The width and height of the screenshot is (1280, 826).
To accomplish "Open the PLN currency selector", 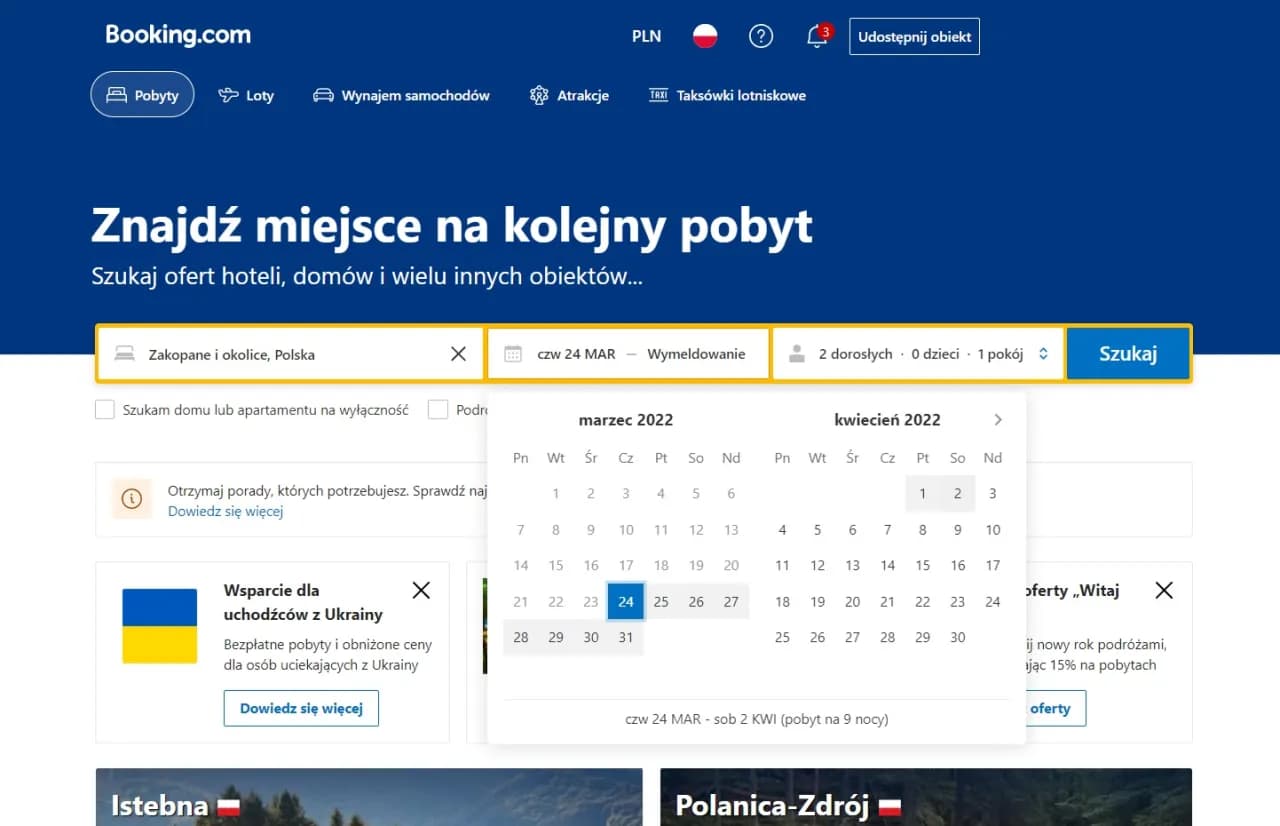I will click(645, 36).
